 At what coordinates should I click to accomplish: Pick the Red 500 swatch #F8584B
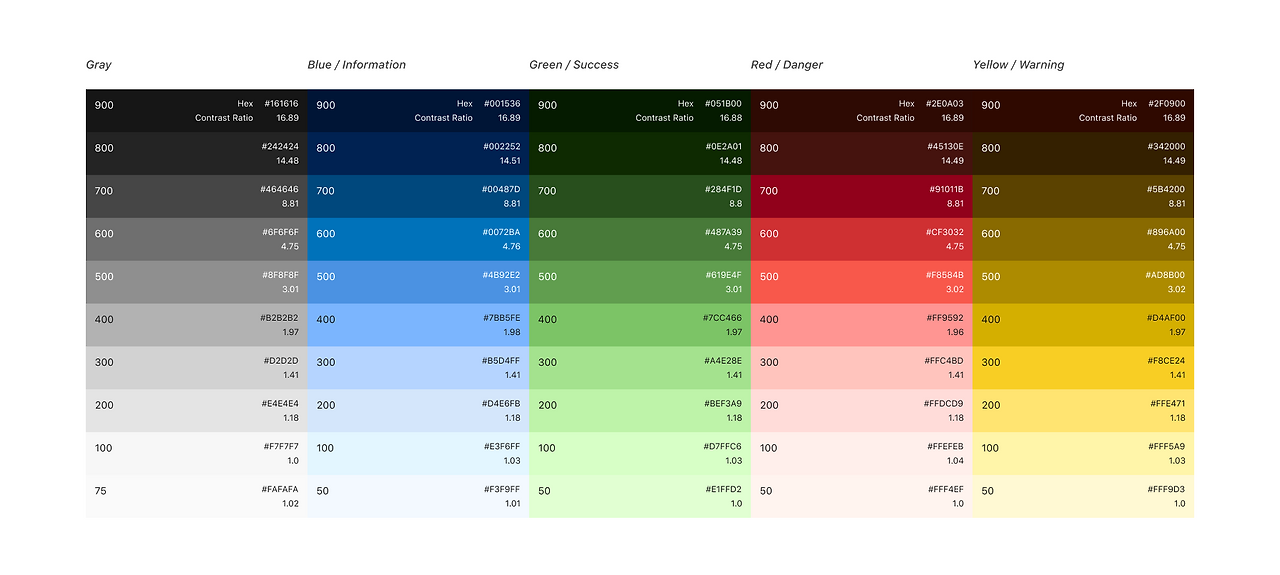point(862,283)
